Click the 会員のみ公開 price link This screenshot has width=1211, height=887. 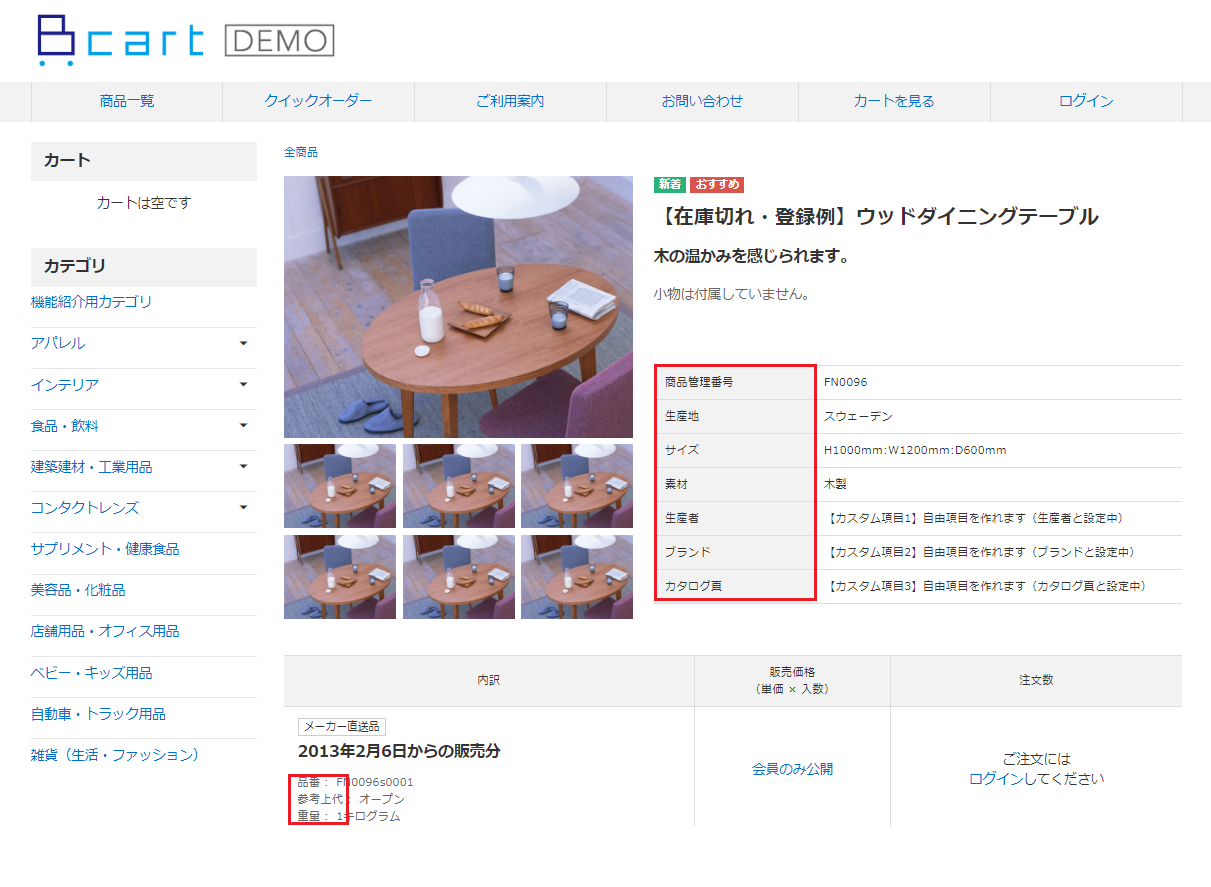click(792, 769)
